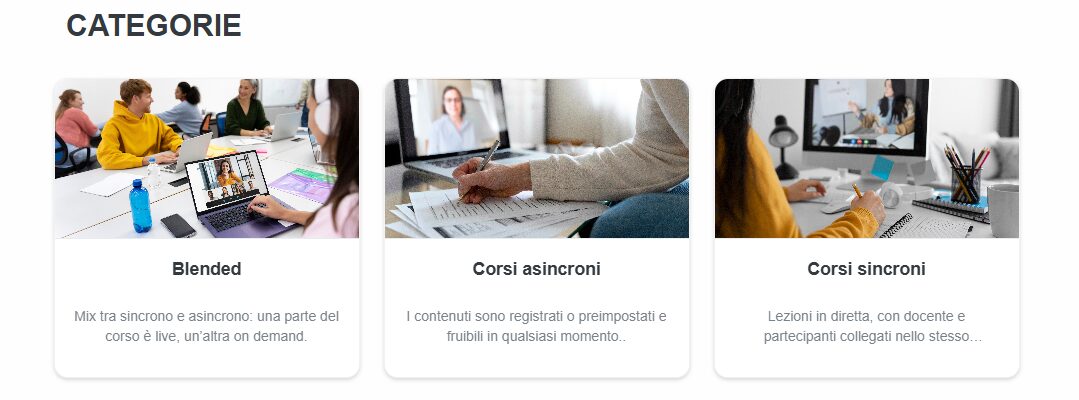Click the purple laptop video call screen

[227, 180]
